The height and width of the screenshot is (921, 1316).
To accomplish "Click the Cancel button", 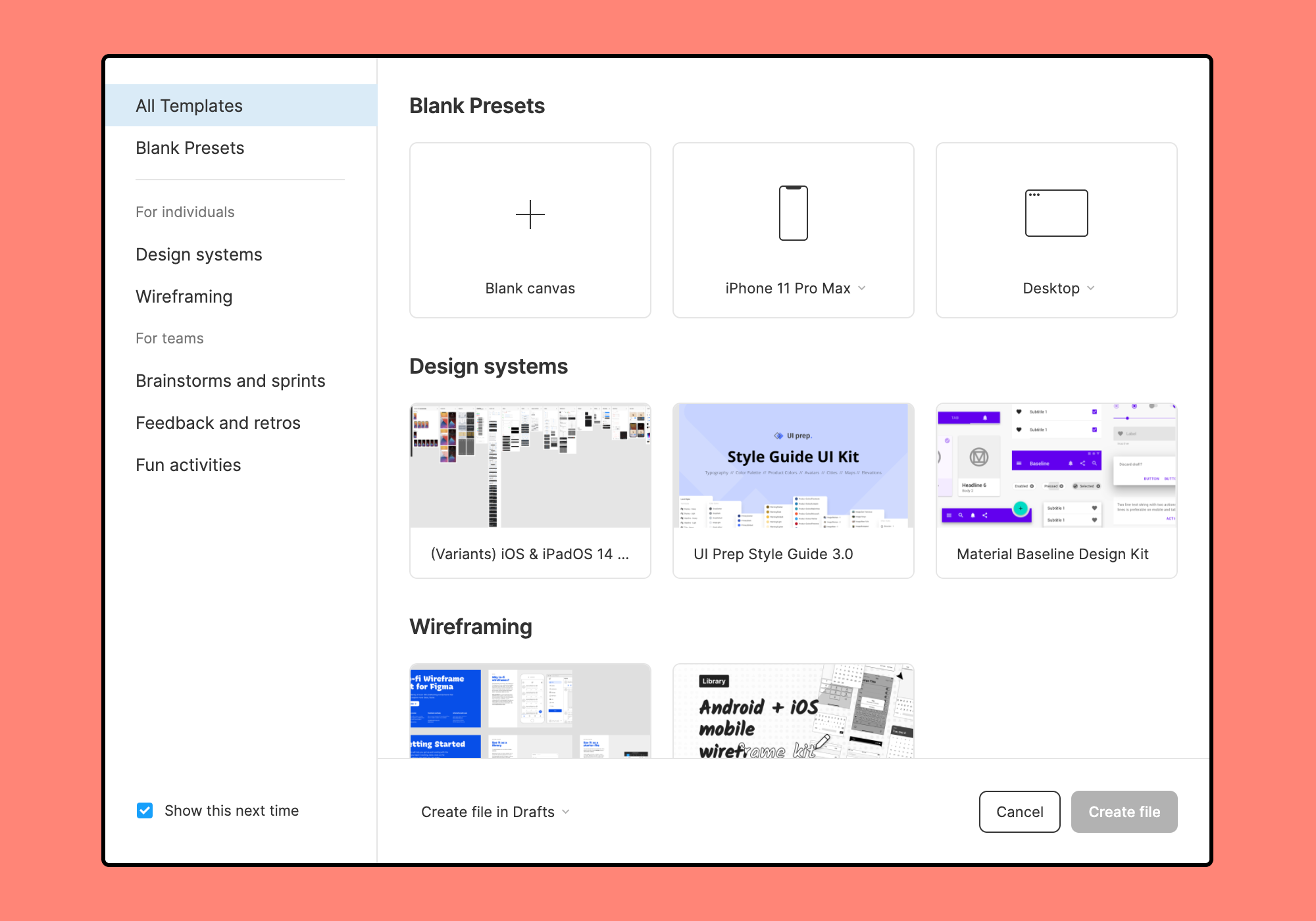I will 1019,812.
